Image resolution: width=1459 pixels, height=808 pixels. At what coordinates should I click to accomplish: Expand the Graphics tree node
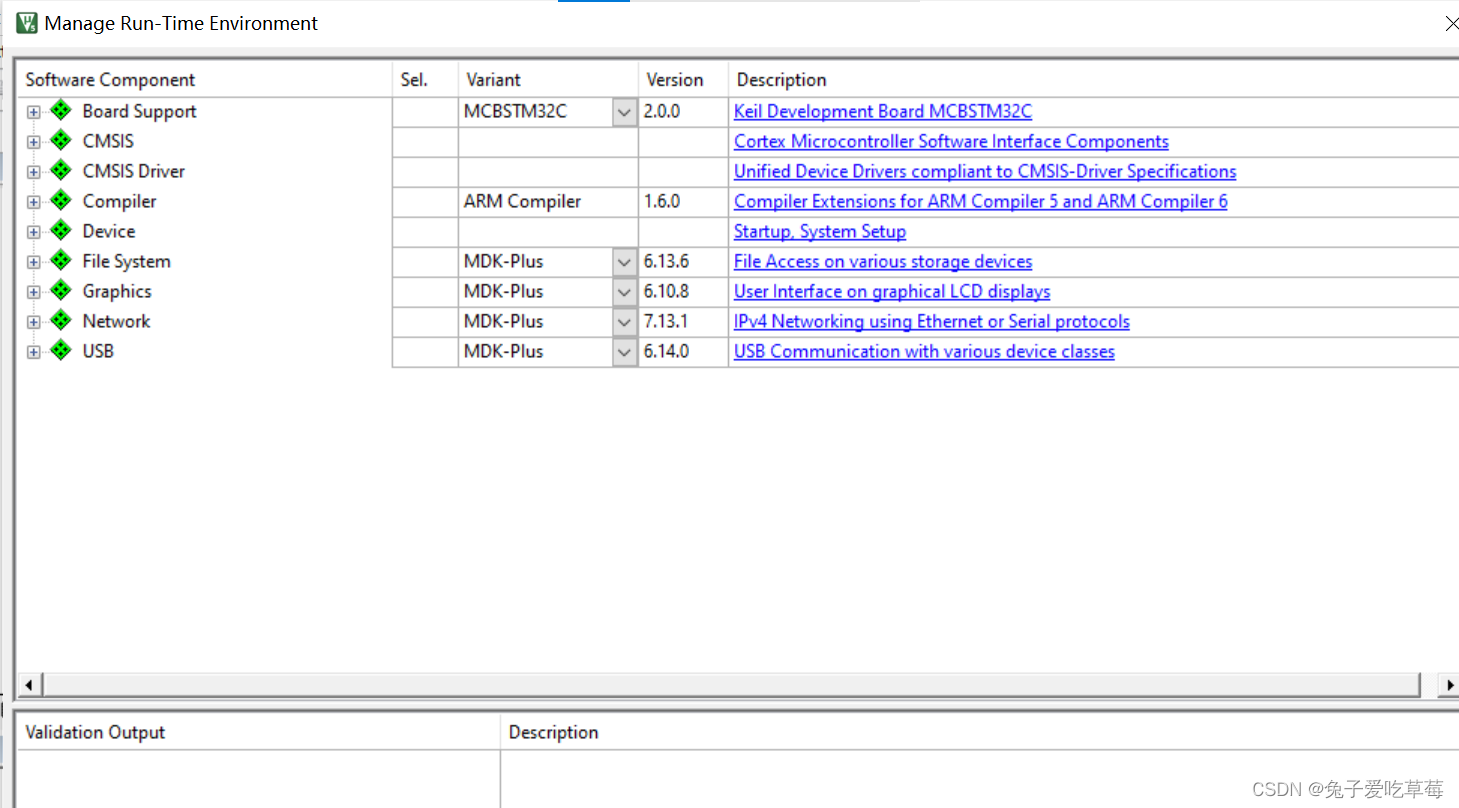click(x=34, y=292)
